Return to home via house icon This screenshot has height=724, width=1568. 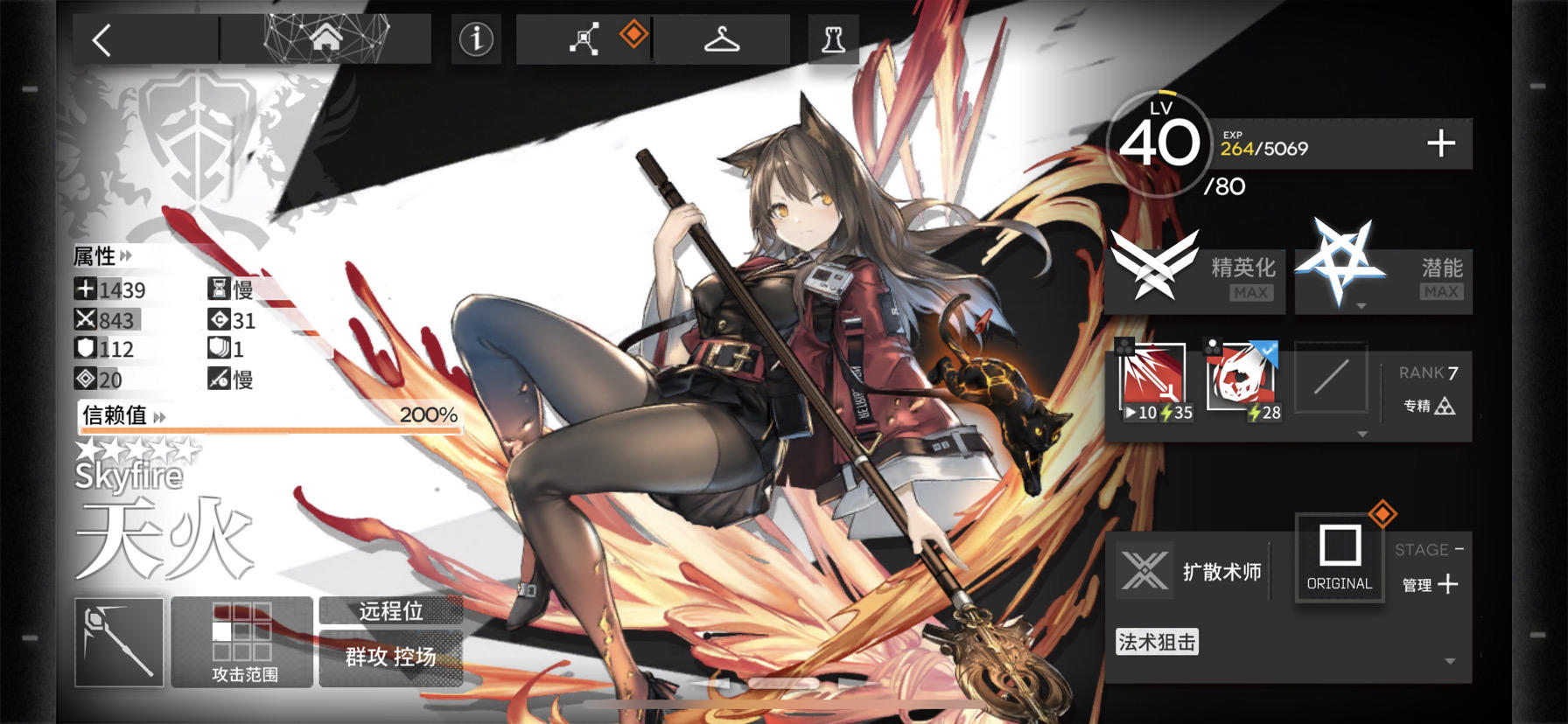coord(325,38)
